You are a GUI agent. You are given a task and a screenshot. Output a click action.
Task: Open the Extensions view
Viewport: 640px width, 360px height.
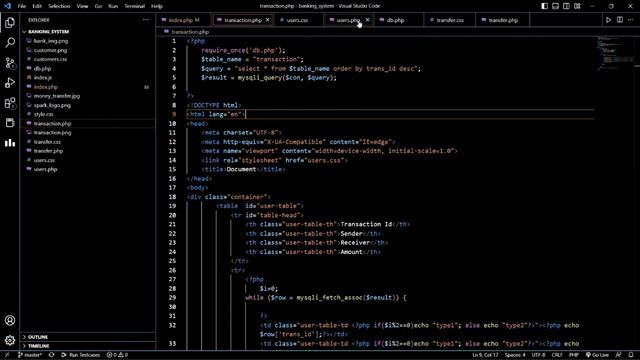(x=10, y=102)
